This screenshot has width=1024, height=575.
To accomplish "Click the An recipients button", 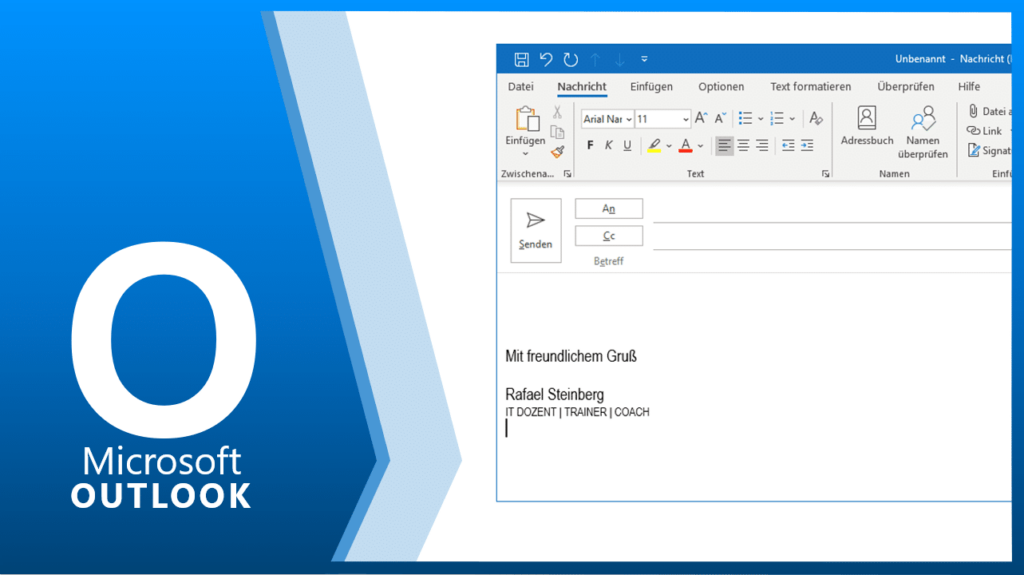I will [609, 208].
